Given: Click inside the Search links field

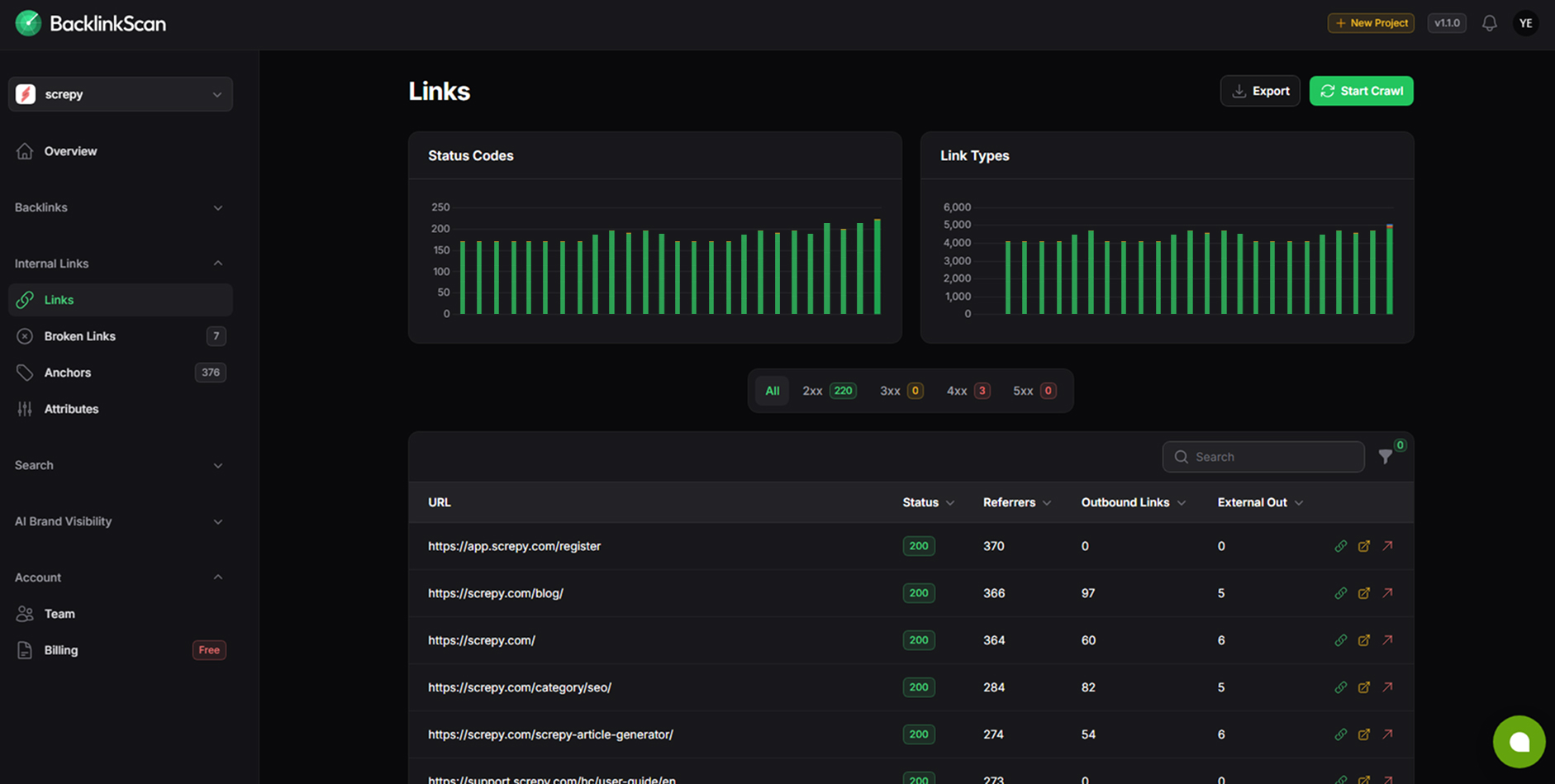Looking at the screenshot, I should coord(1263,457).
